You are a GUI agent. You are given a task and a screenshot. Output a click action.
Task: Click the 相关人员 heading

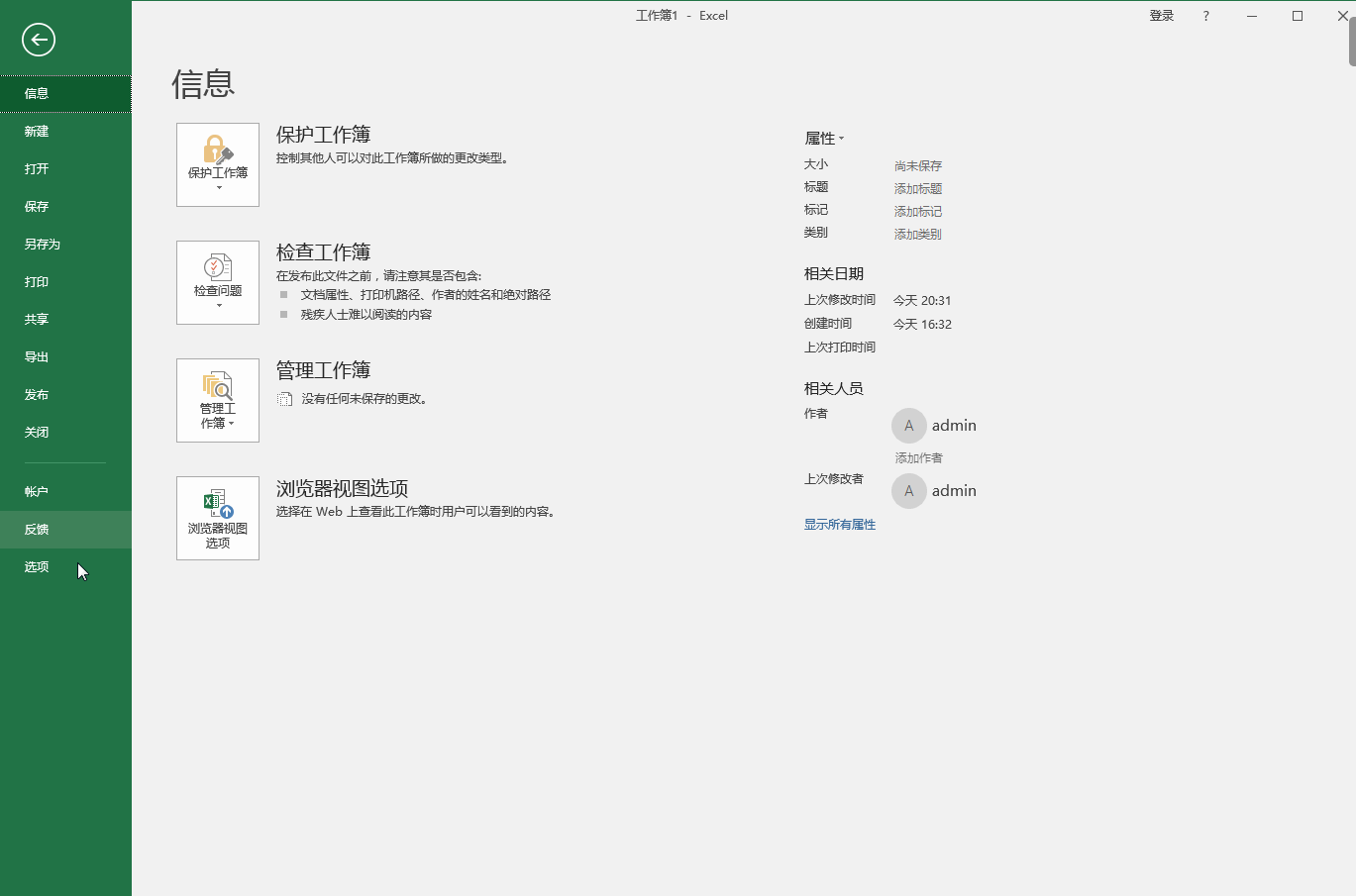pos(834,389)
